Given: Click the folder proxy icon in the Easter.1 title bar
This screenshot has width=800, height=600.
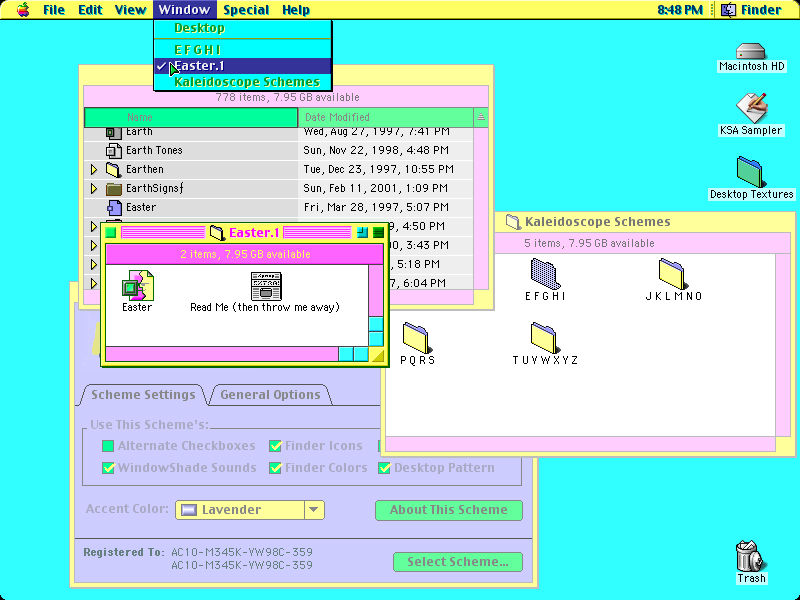Looking at the screenshot, I should (217, 233).
